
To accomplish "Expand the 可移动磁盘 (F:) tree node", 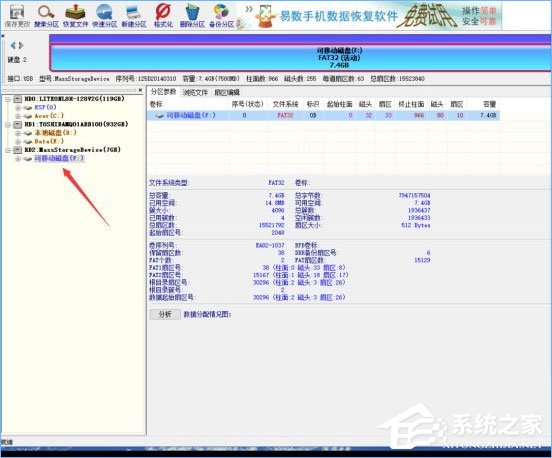I will click(x=18, y=159).
